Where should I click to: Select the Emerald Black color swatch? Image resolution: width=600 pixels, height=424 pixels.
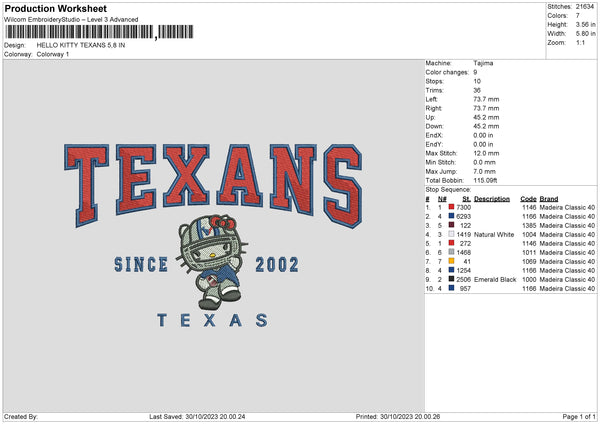pyautogui.click(x=452, y=279)
